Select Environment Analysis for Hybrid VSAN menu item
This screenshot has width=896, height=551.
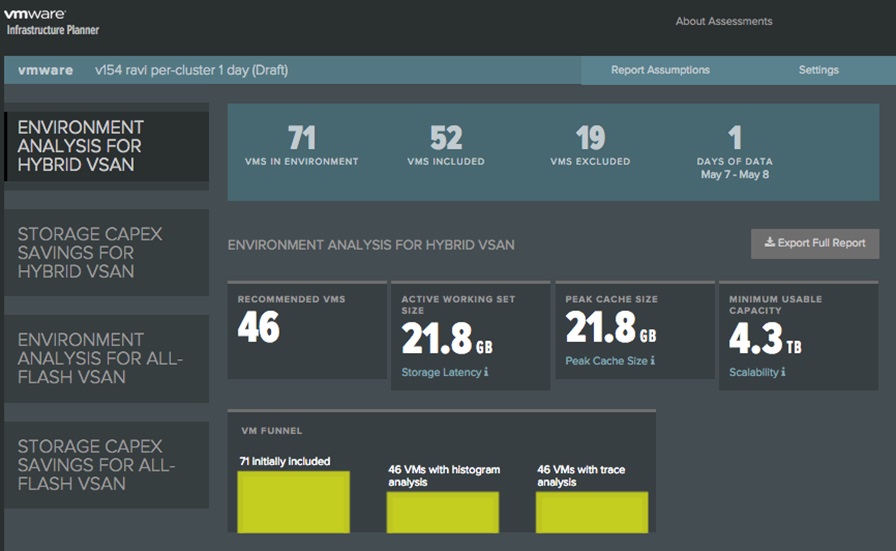[x=107, y=146]
